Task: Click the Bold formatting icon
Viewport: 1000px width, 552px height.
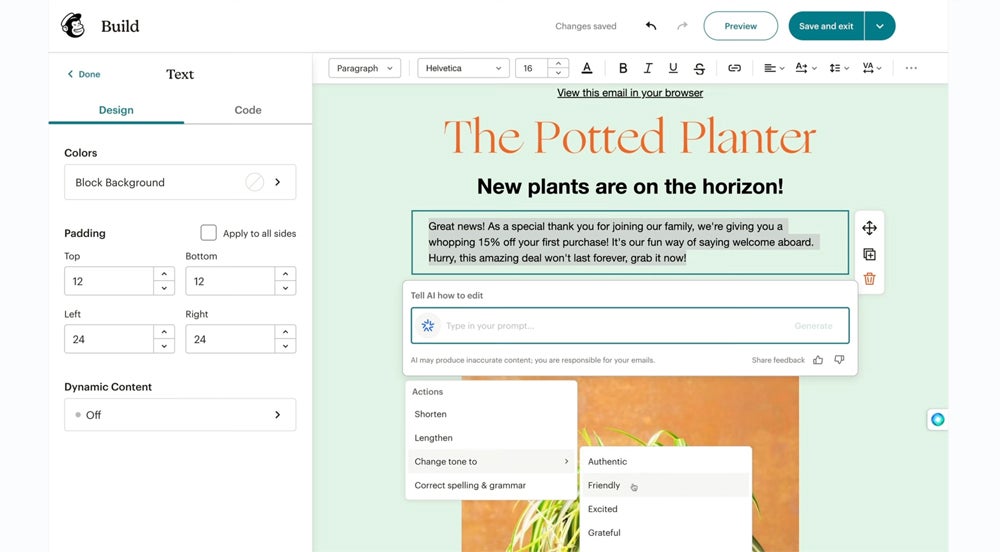Action: point(623,68)
